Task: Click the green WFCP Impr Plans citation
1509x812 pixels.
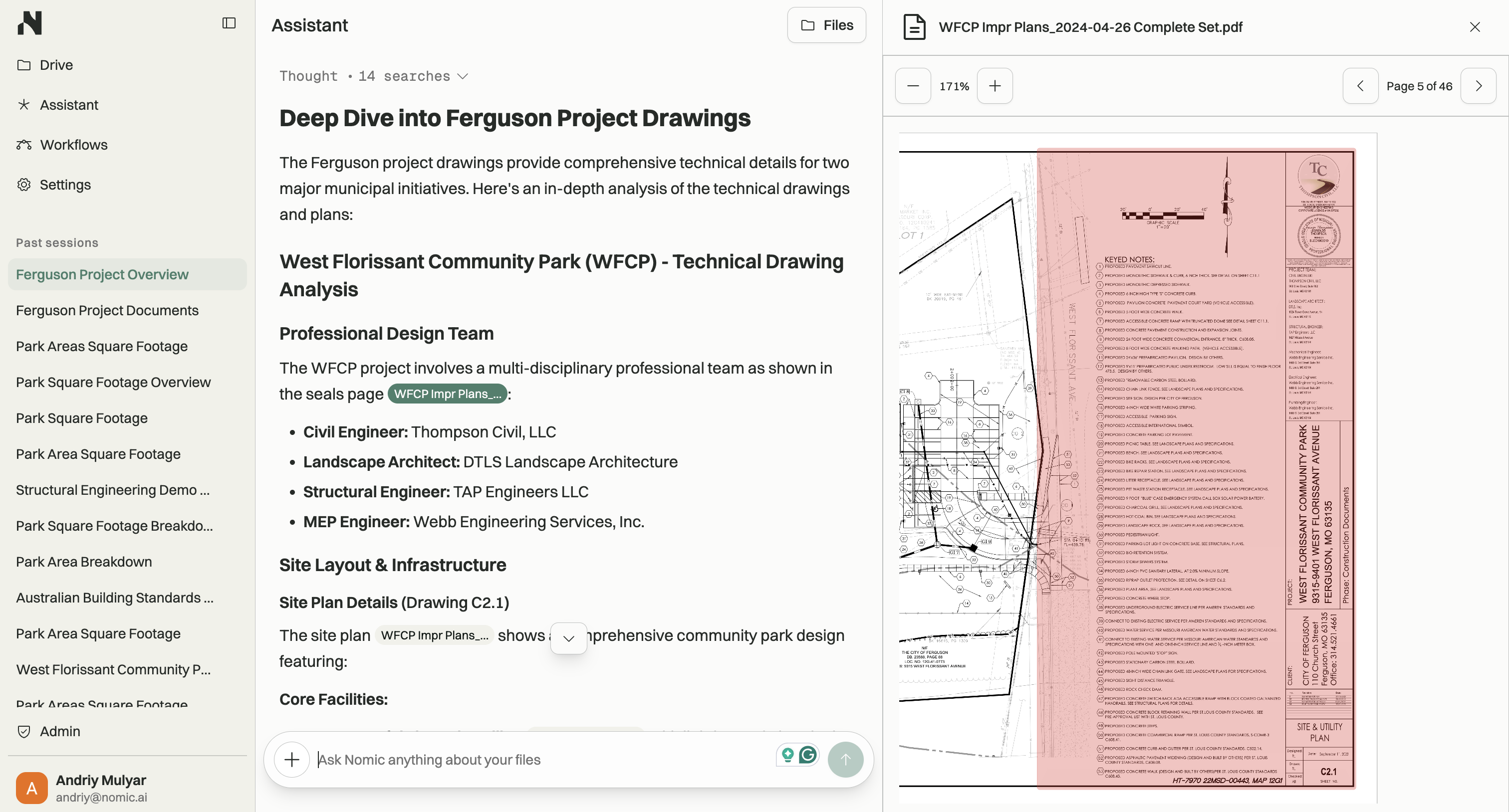Action: click(x=447, y=394)
